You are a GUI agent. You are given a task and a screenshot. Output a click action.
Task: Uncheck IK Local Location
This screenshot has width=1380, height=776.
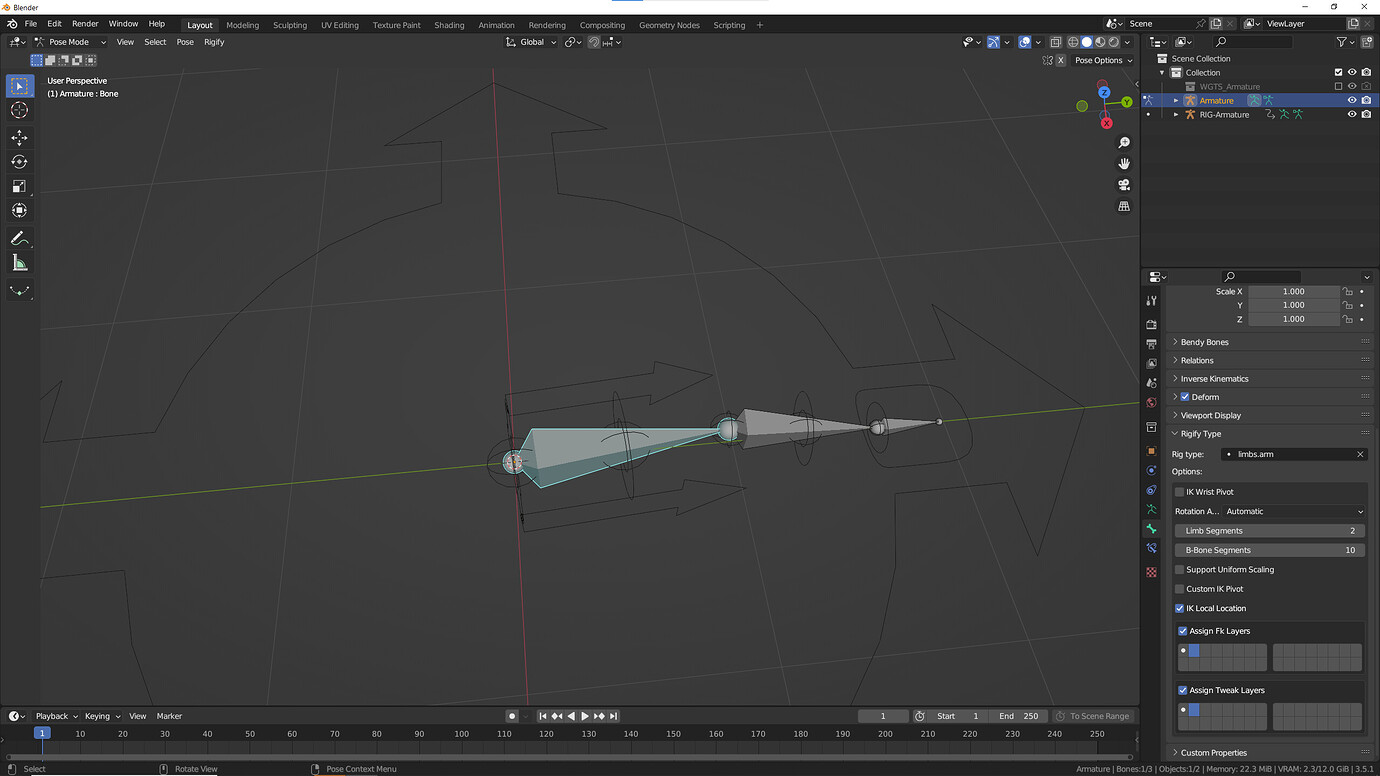pyautogui.click(x=1179, y=608)
